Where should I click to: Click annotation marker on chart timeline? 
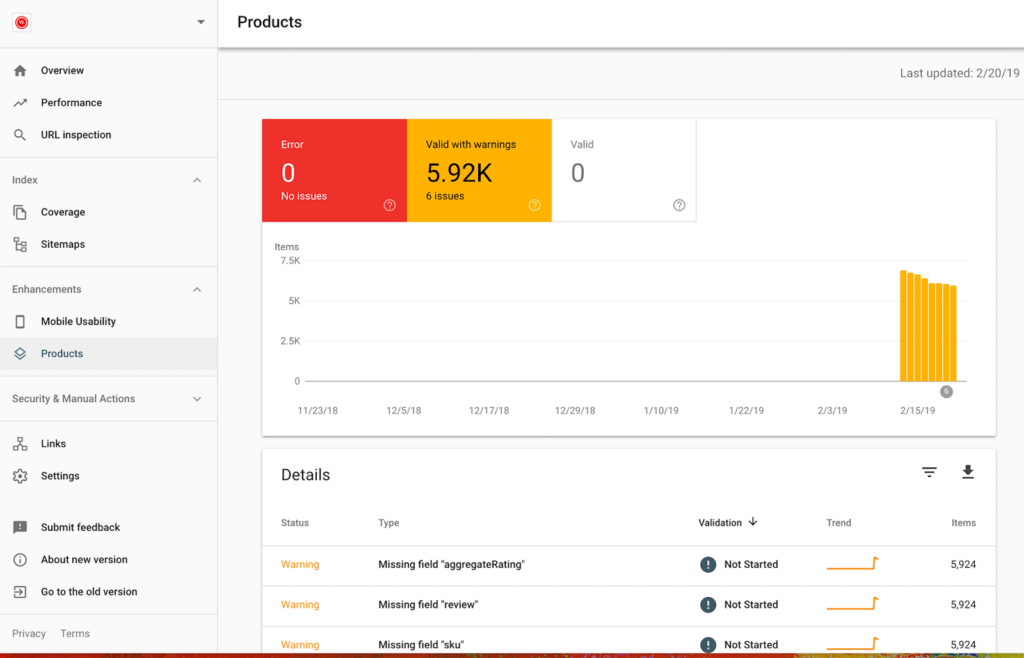point(946,392)
